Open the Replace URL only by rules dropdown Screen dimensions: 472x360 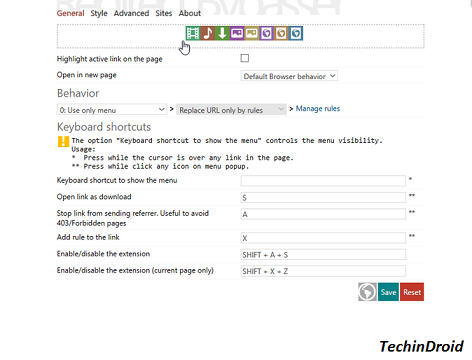[231, 110]
